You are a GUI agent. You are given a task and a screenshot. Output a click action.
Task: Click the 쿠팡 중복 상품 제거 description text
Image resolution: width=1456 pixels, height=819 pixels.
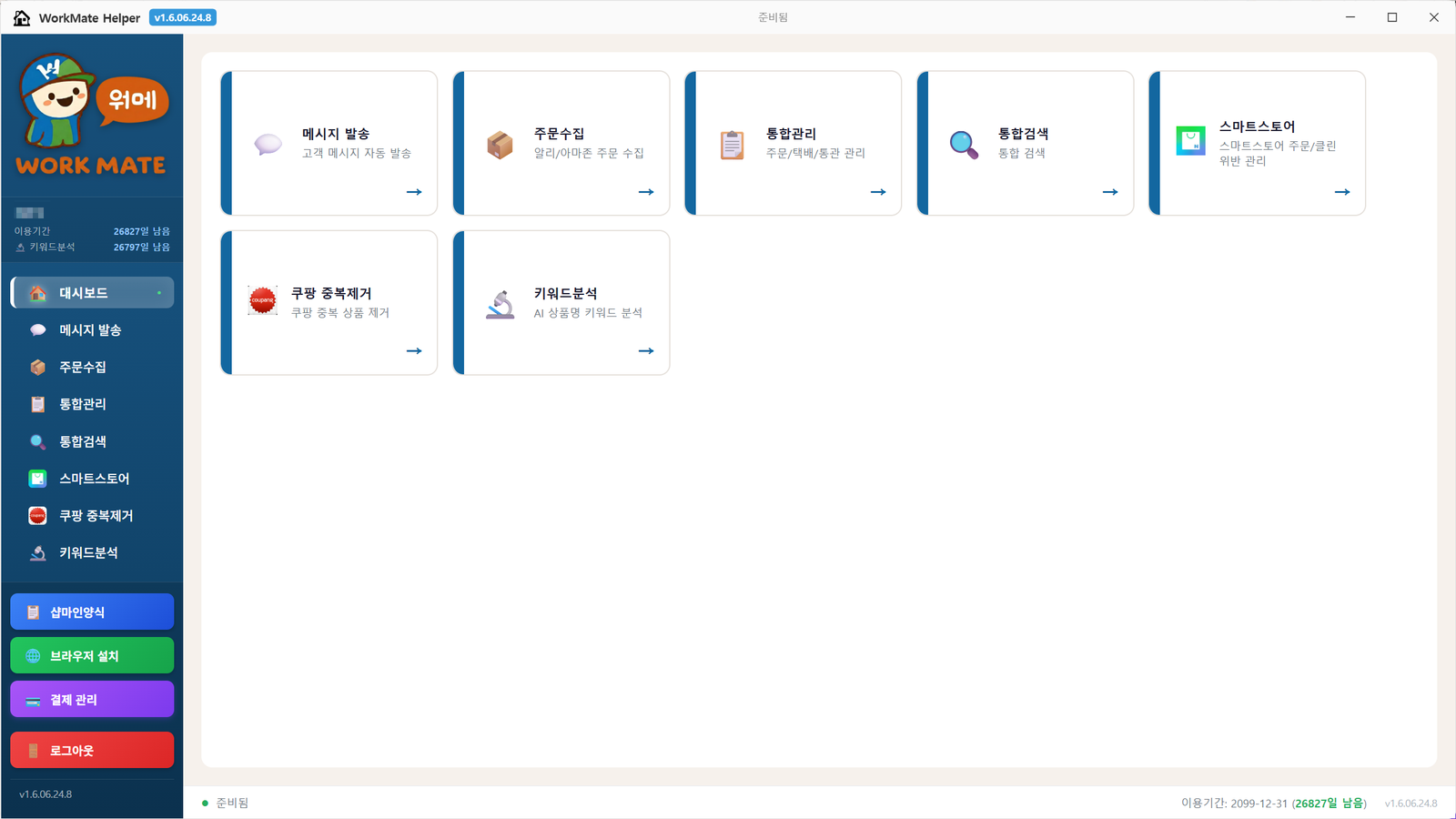[340, 312]
